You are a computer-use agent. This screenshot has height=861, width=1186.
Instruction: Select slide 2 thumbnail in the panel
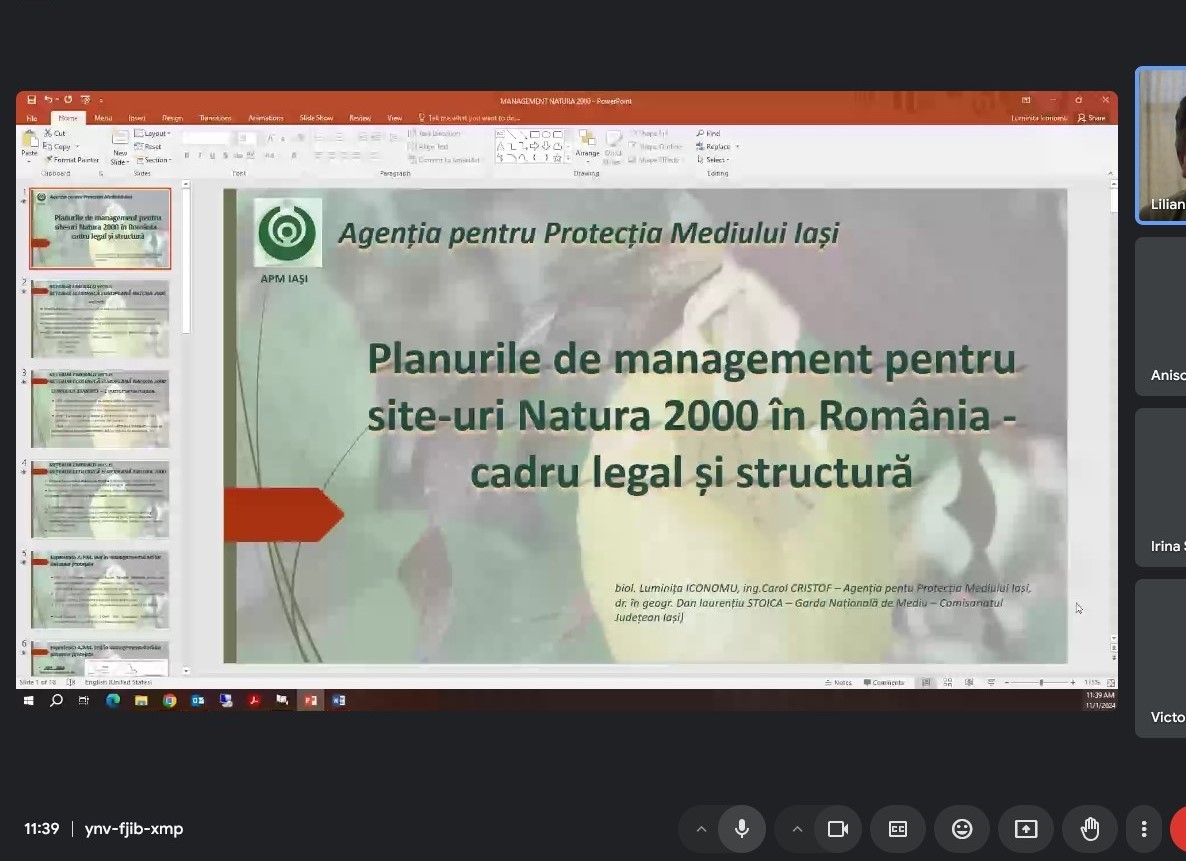100,319
